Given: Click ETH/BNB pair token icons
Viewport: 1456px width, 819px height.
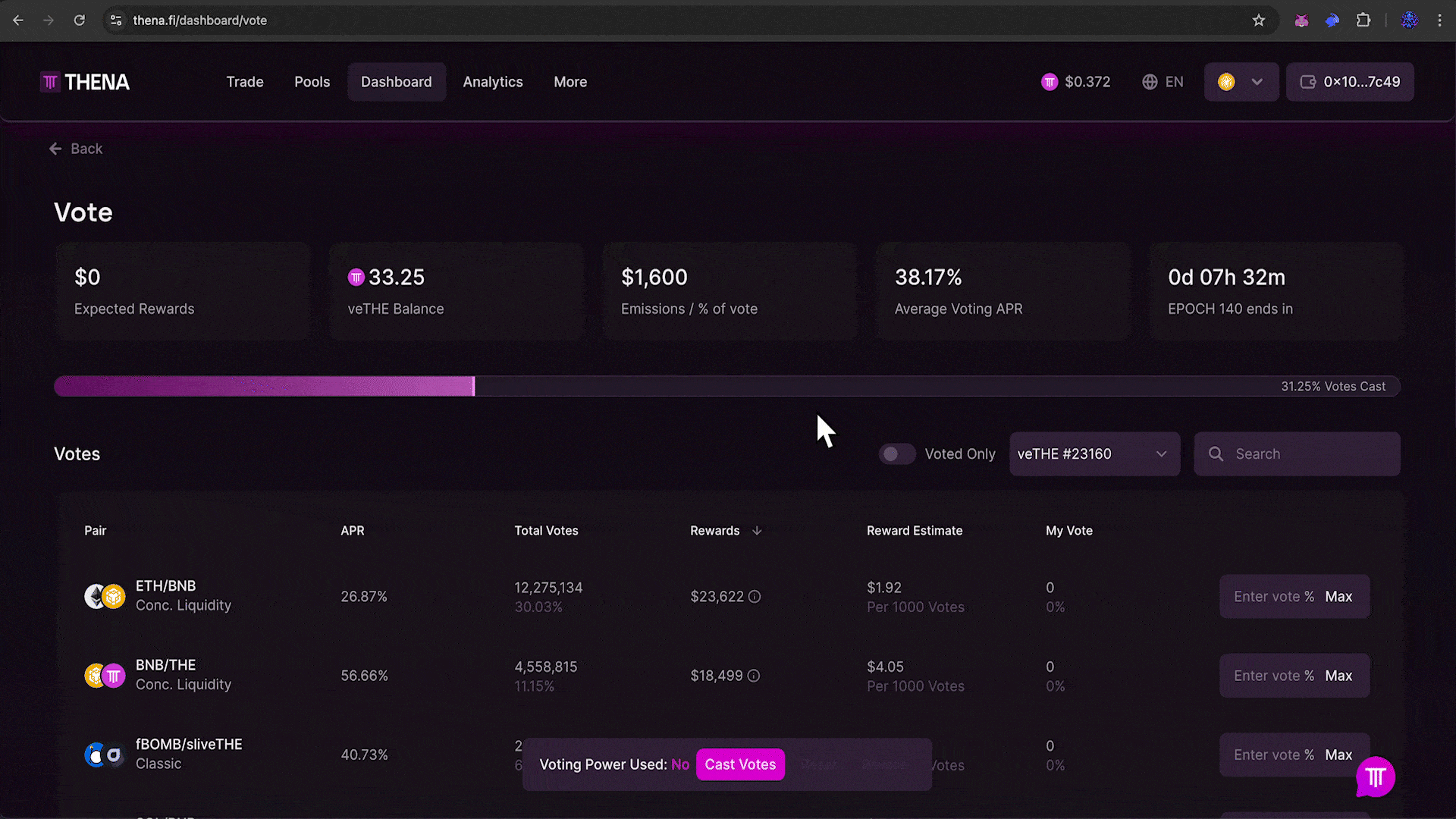Looking at the screenshot, I should click(x=105, y=597).
